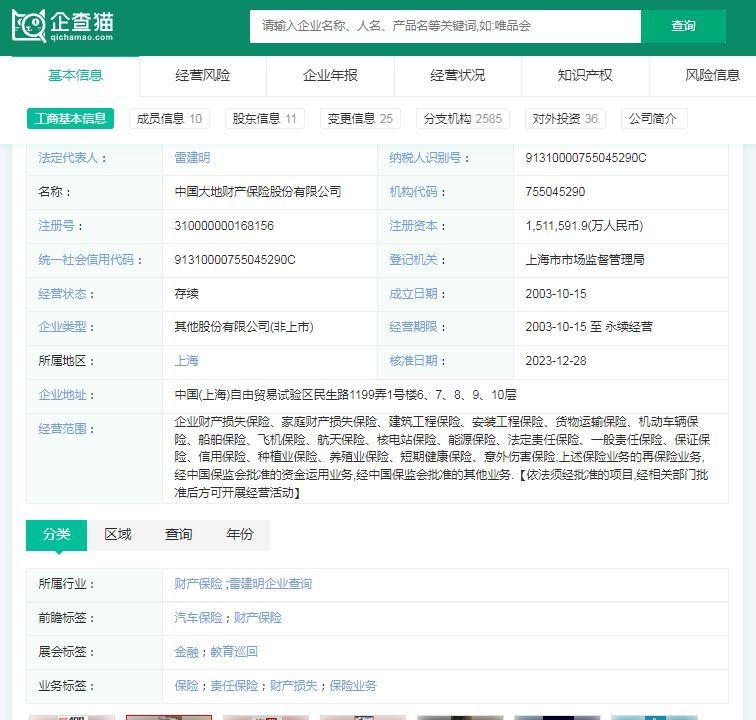Open the 上海 region link

coord(187,361)
